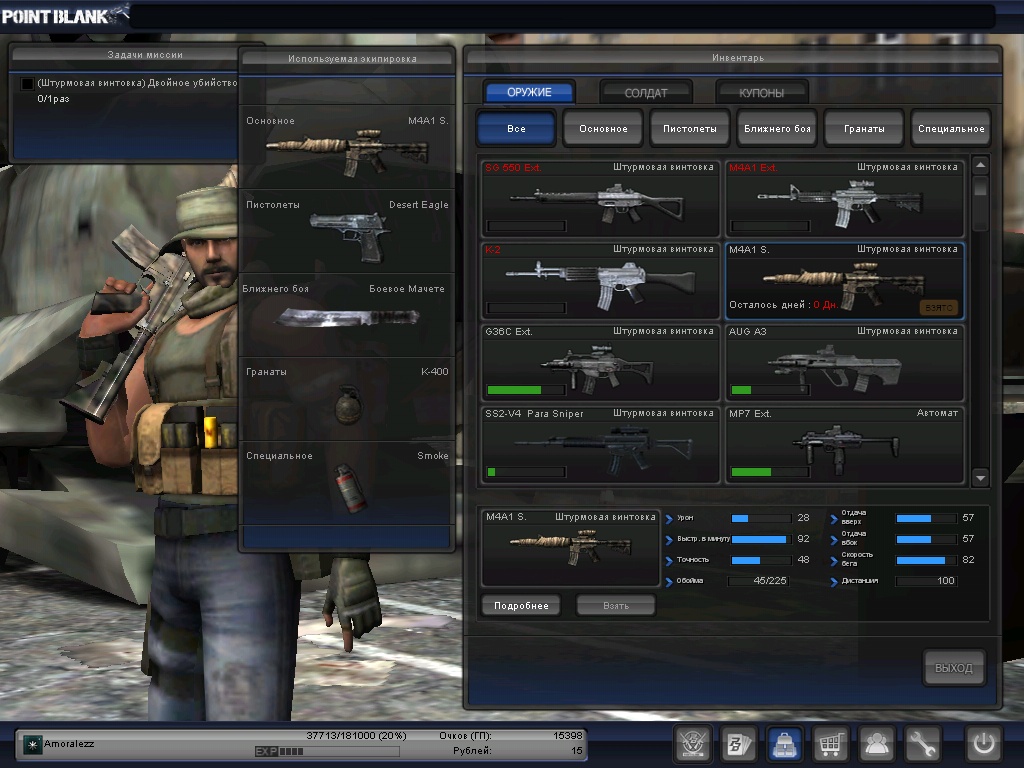Select the AUG A3 rifle card
Viewport: 1024px width, 768px height.
pos(844,363)
